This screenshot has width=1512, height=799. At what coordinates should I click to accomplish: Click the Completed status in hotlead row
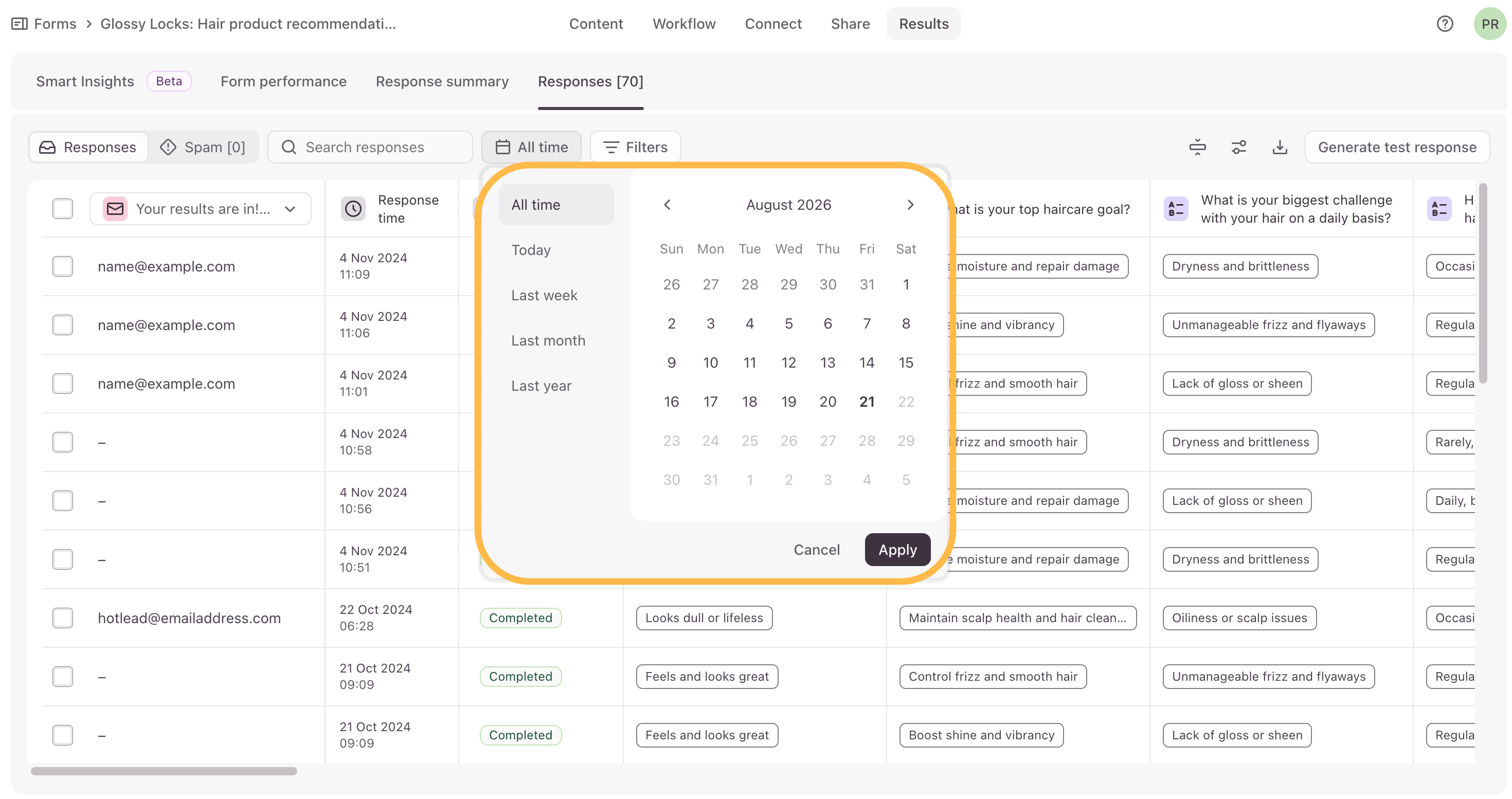[520, 619]
